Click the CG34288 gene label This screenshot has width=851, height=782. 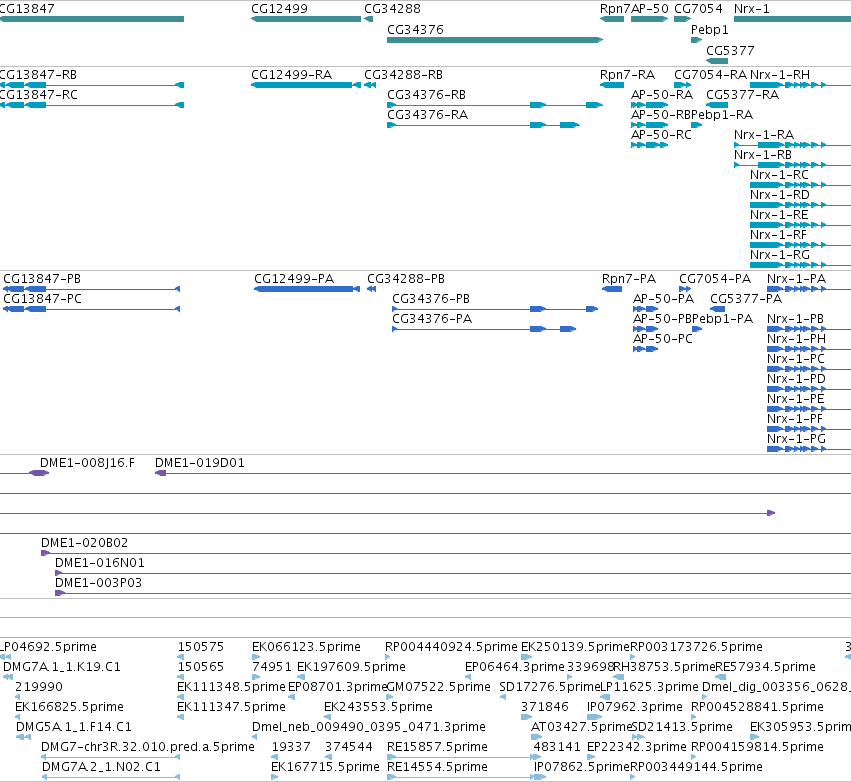(x=392, y=9)
